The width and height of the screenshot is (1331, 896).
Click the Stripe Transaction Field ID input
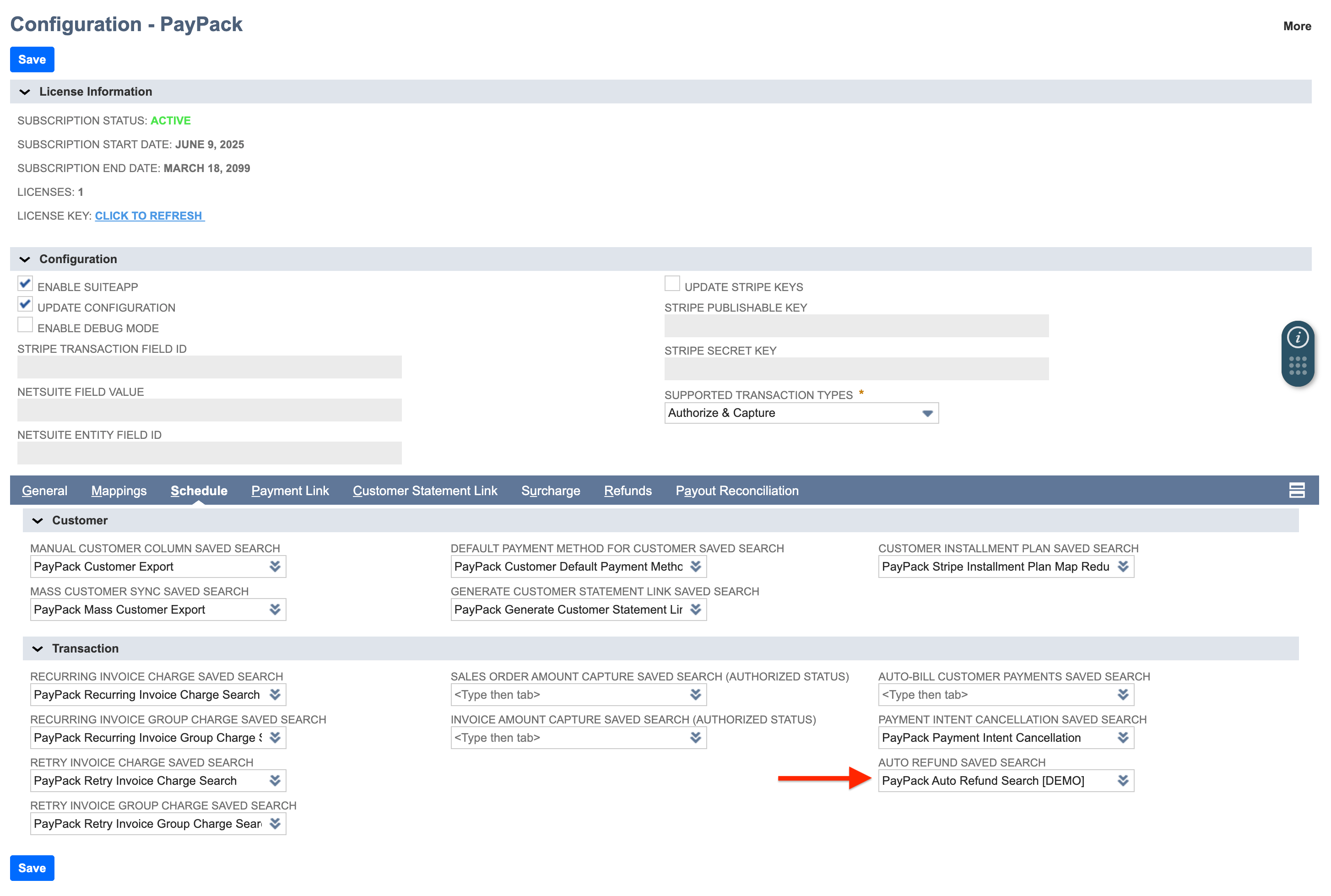point(209,367)
